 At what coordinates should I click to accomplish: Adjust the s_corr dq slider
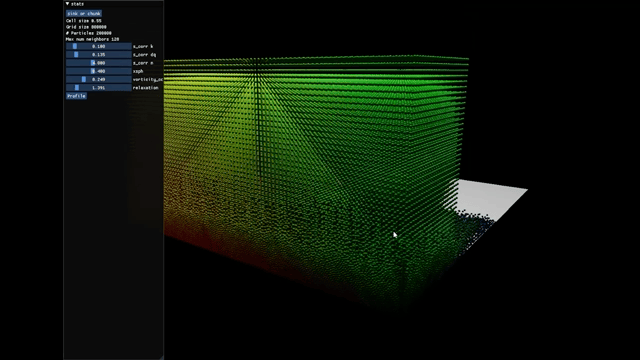point(98,55)
